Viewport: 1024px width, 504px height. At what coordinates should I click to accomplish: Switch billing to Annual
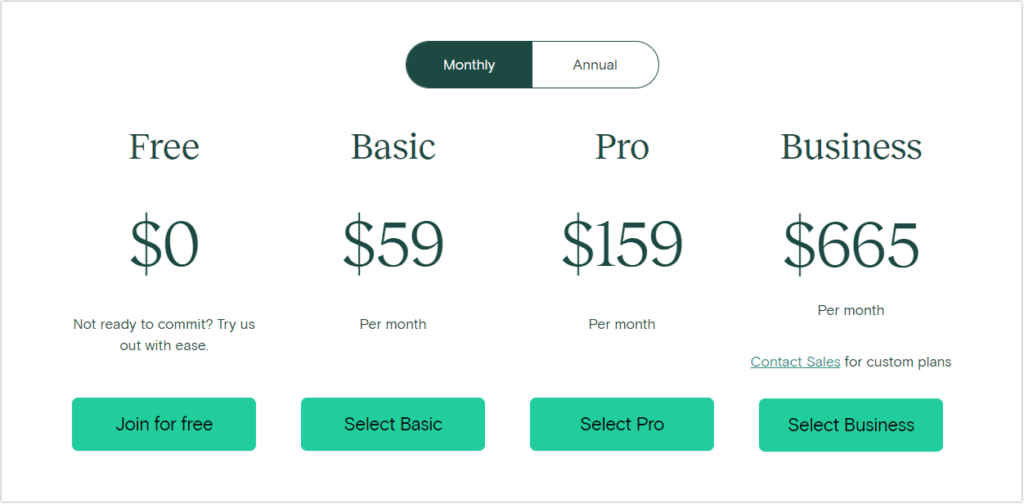tap(595, 65)
